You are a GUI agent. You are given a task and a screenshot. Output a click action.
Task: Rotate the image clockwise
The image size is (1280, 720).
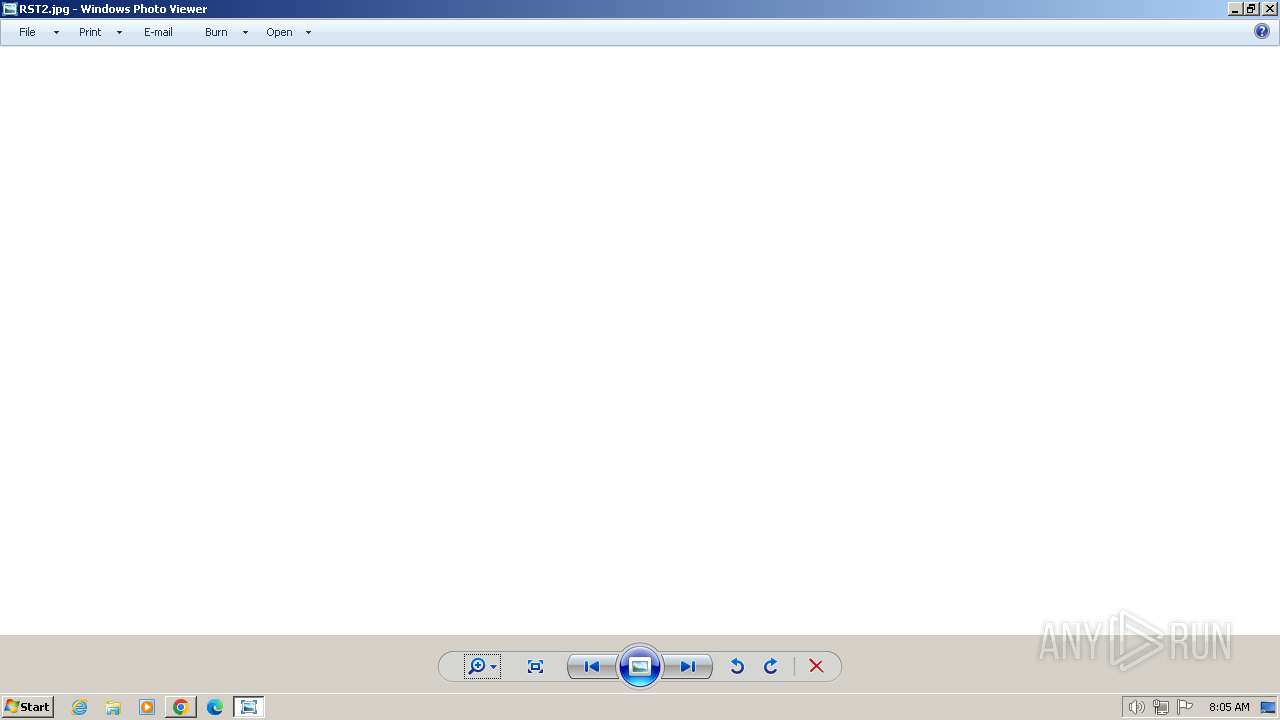click(771, 666)
